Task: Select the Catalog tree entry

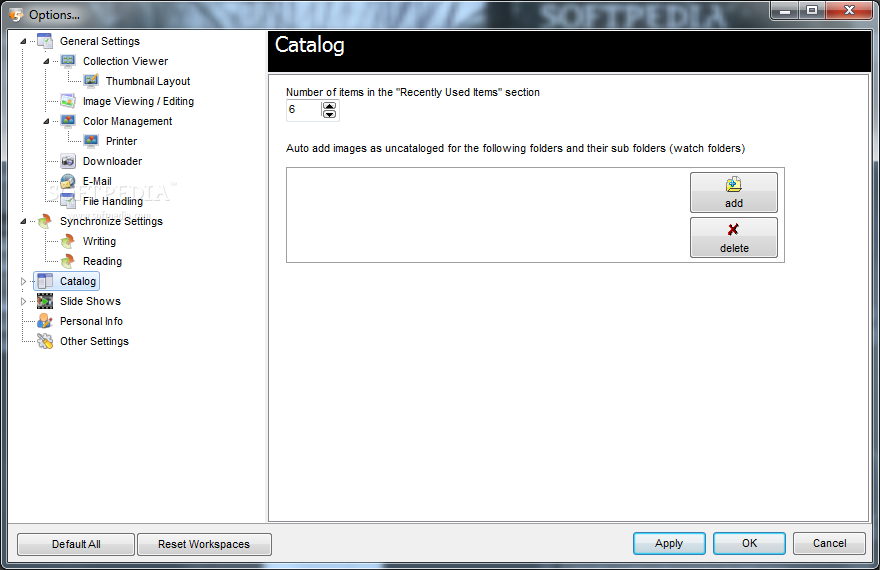Action: pyautogui.click(x=77, y=282)
